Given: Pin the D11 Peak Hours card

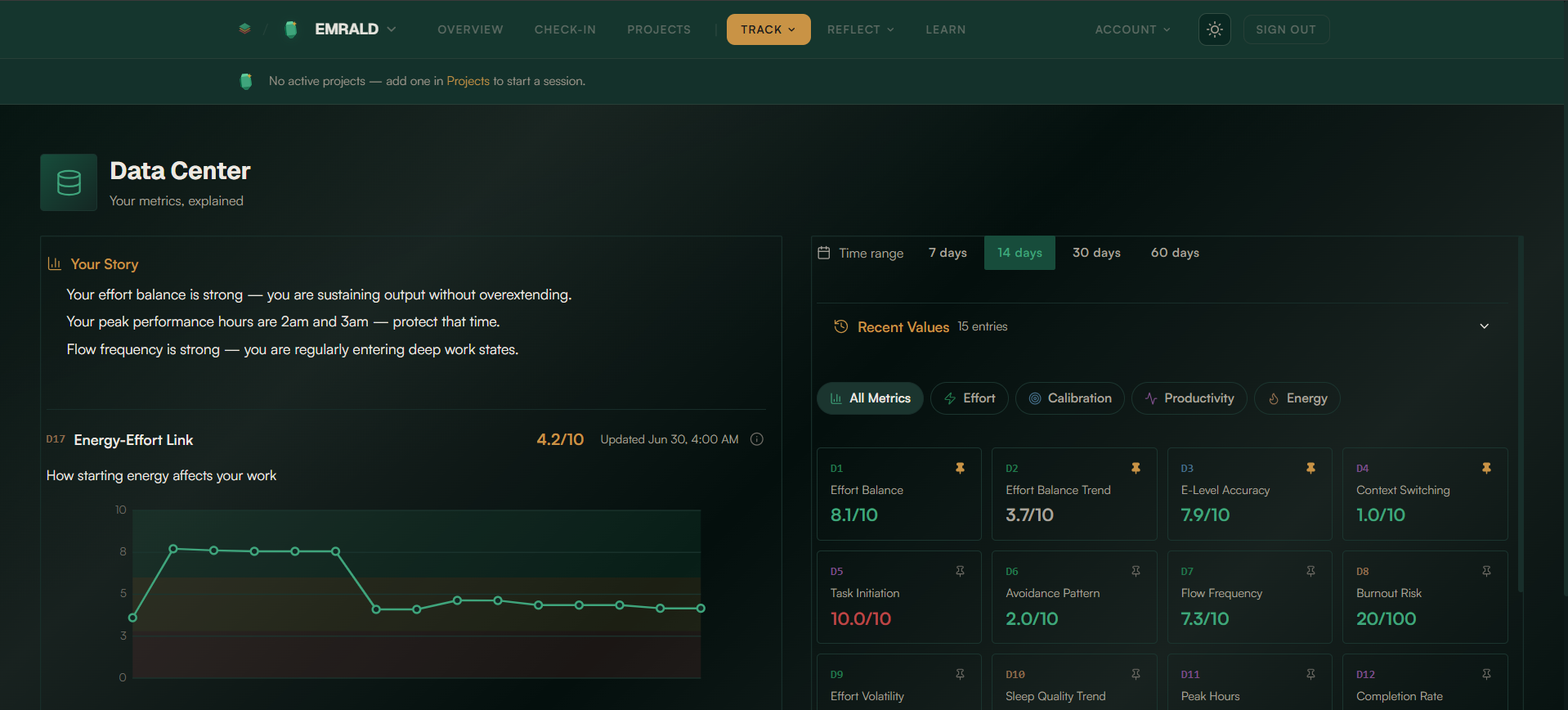Looking at the screenshot, I should tap(1310, 674).
